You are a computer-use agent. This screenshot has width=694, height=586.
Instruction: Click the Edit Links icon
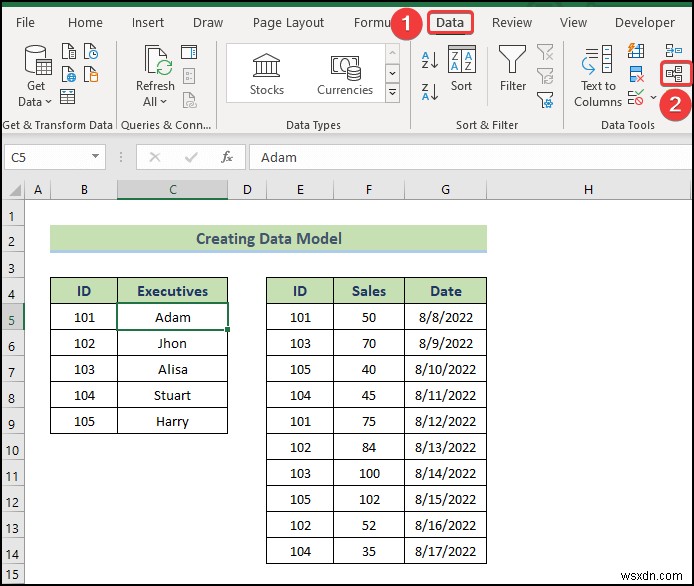[x=189, y=100]
